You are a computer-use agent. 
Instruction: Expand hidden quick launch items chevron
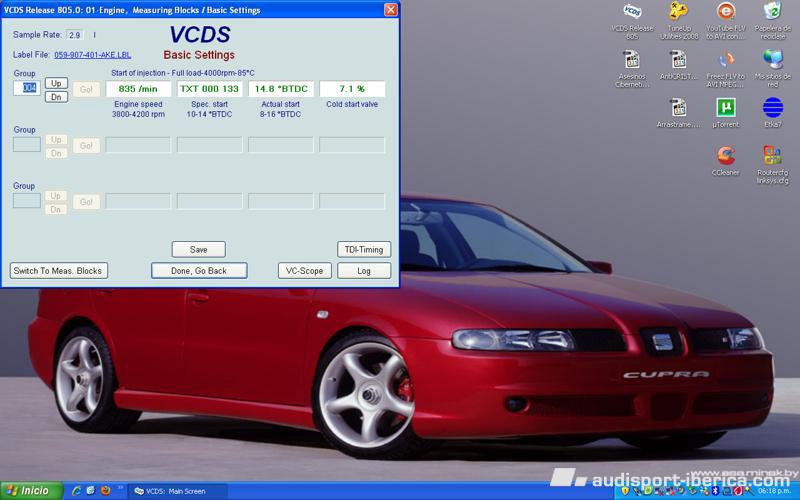pyautogui.click(x=121, y=488)
